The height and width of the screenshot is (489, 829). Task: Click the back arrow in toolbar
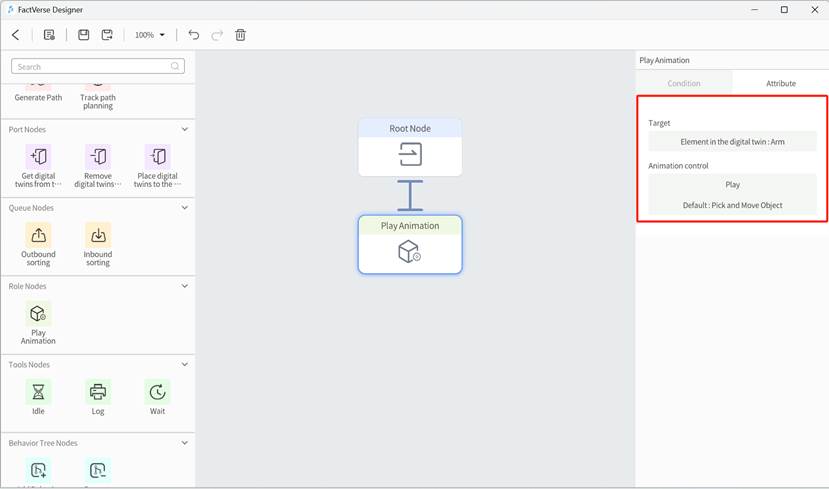[x=16, y=35]
